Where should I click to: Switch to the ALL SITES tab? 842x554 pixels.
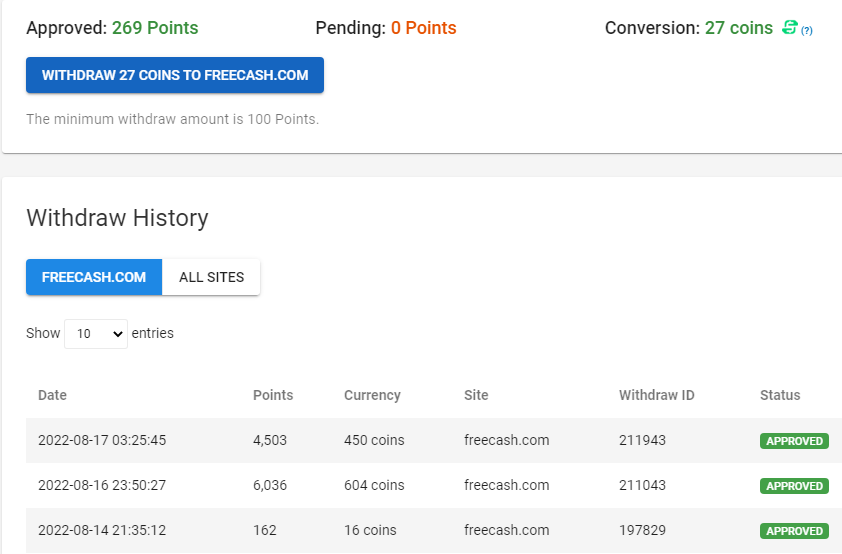click(211, 277)
